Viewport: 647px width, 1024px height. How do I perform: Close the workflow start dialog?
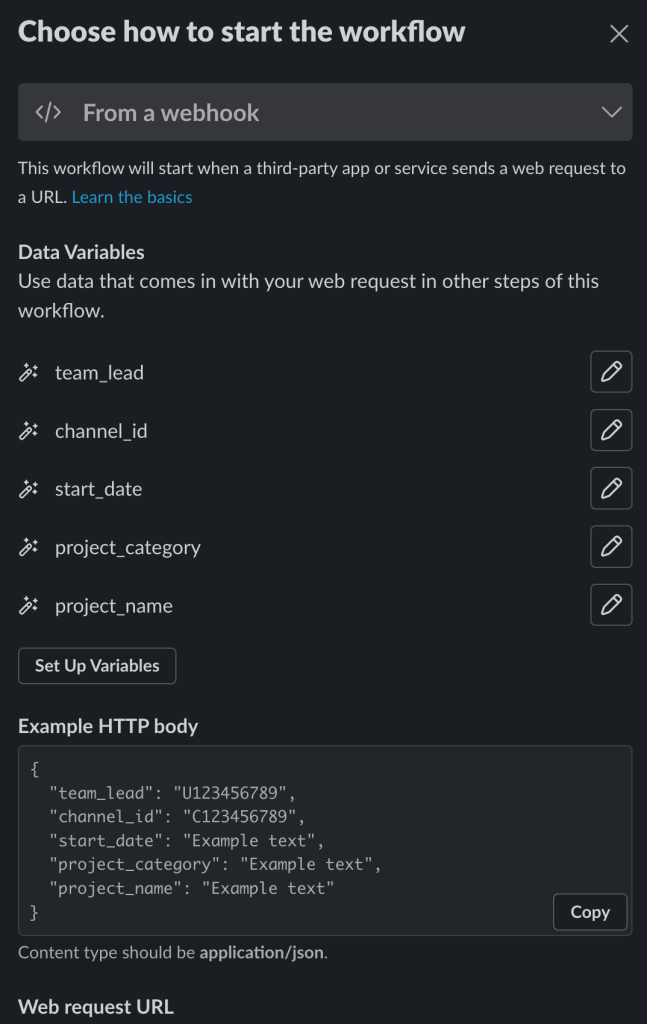618,33
